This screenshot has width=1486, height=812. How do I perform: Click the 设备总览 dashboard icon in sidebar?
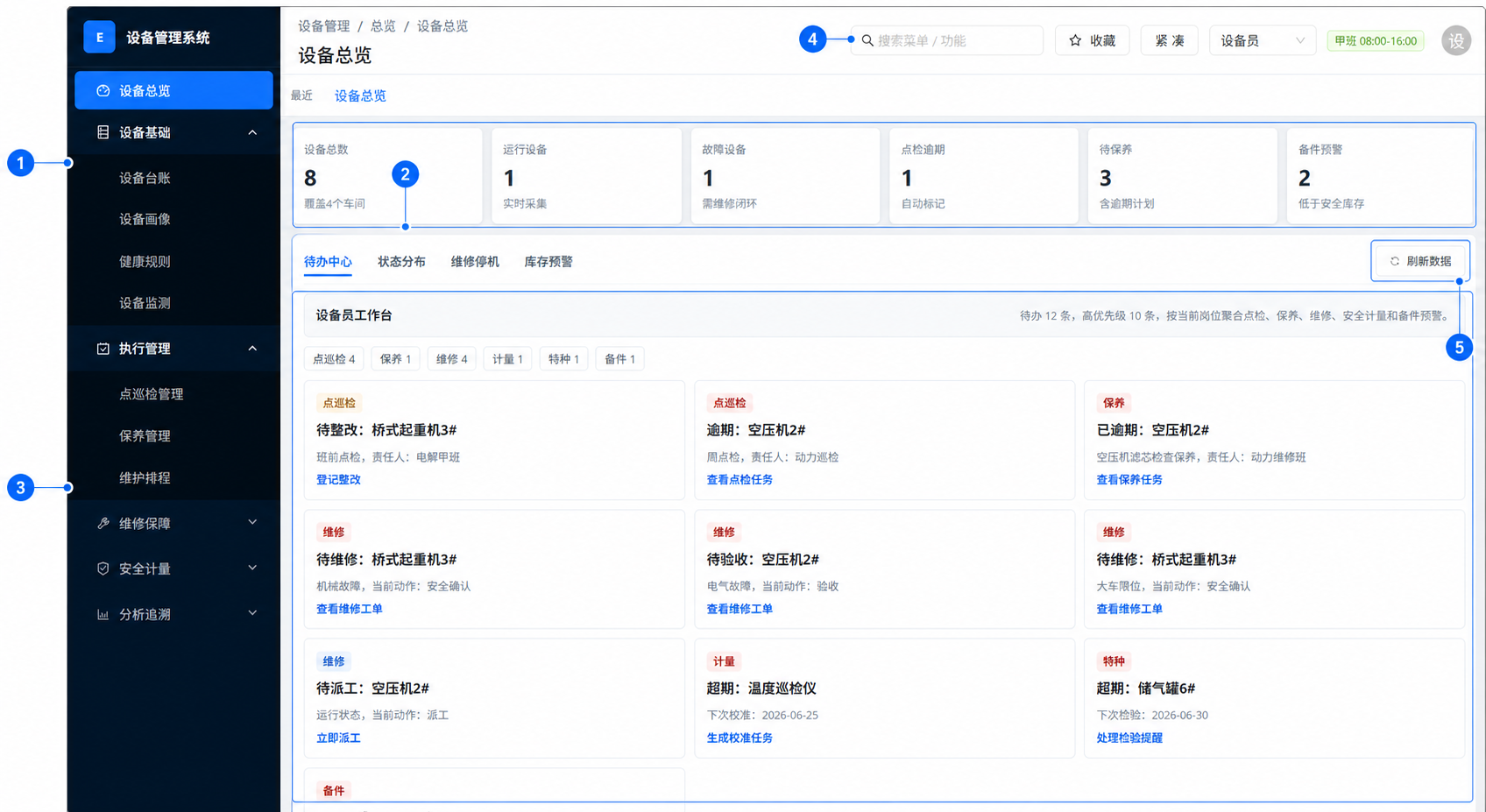tap(103, 91)
